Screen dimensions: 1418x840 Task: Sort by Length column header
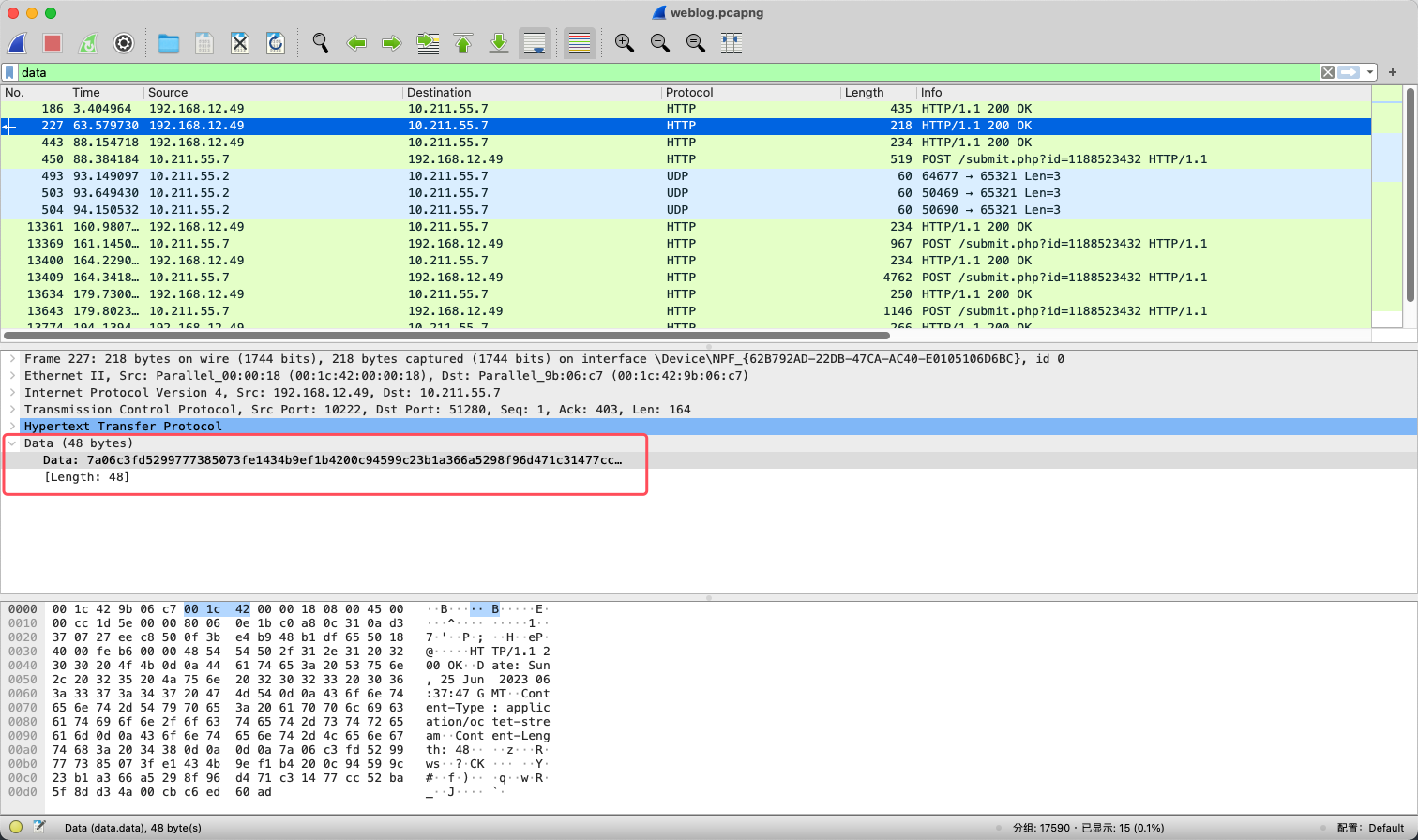(x=878, y=92)
